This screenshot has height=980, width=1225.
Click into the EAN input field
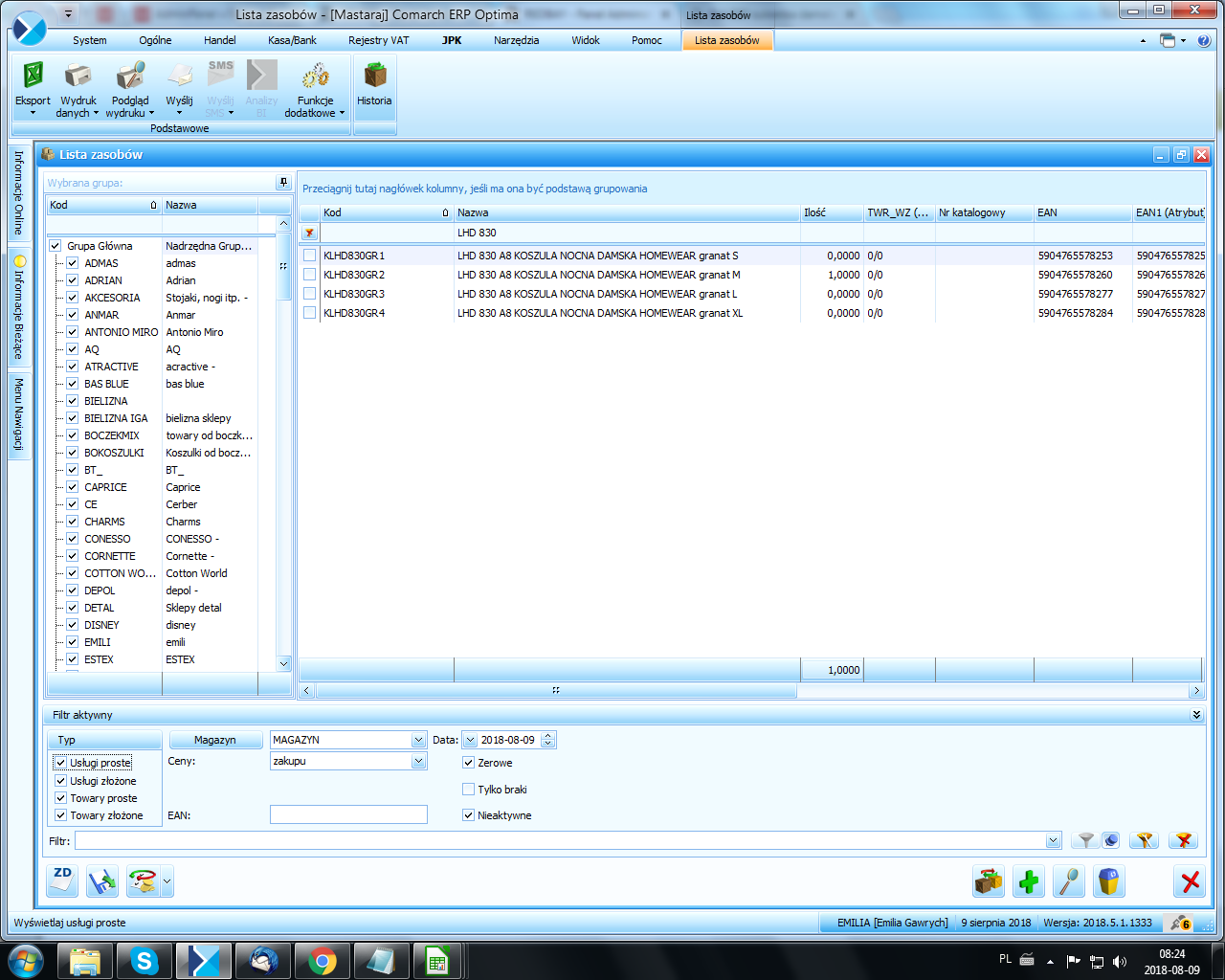[348, 814]
